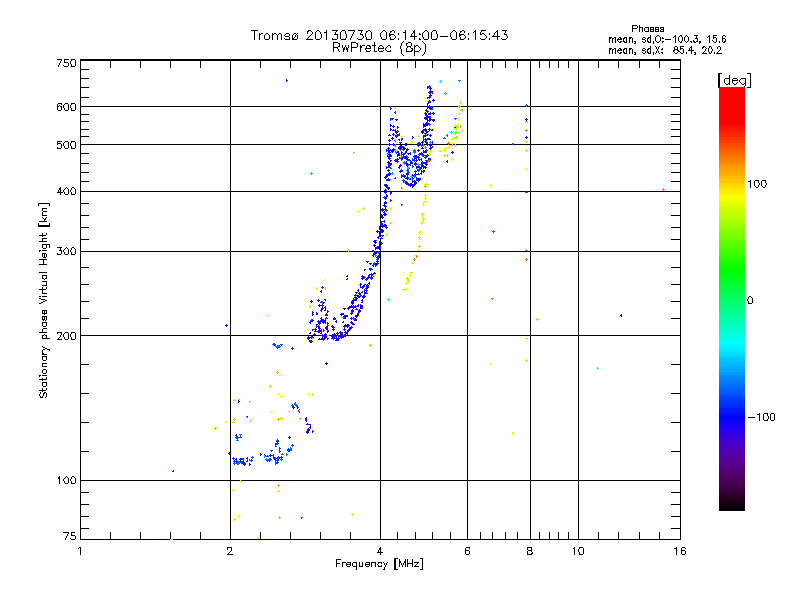Click the '750' y-axis tick label
800x600 pixels.
click(x=66, y=63)
